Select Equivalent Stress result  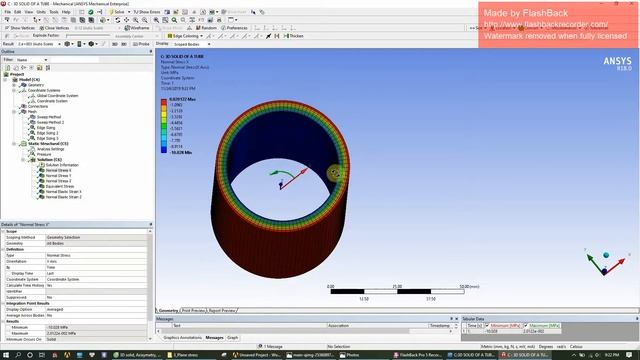click(60, 186)
